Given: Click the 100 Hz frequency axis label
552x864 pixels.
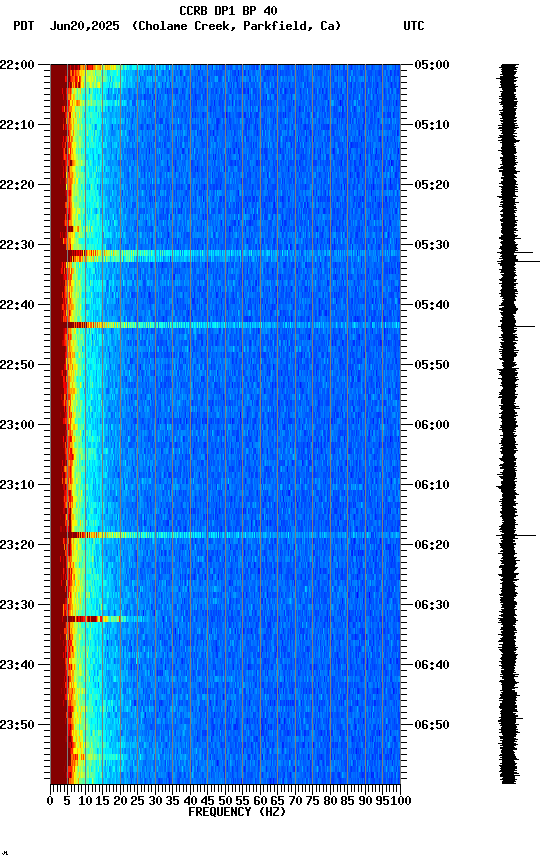Looking at the screenshot, I should coord(401,801).
